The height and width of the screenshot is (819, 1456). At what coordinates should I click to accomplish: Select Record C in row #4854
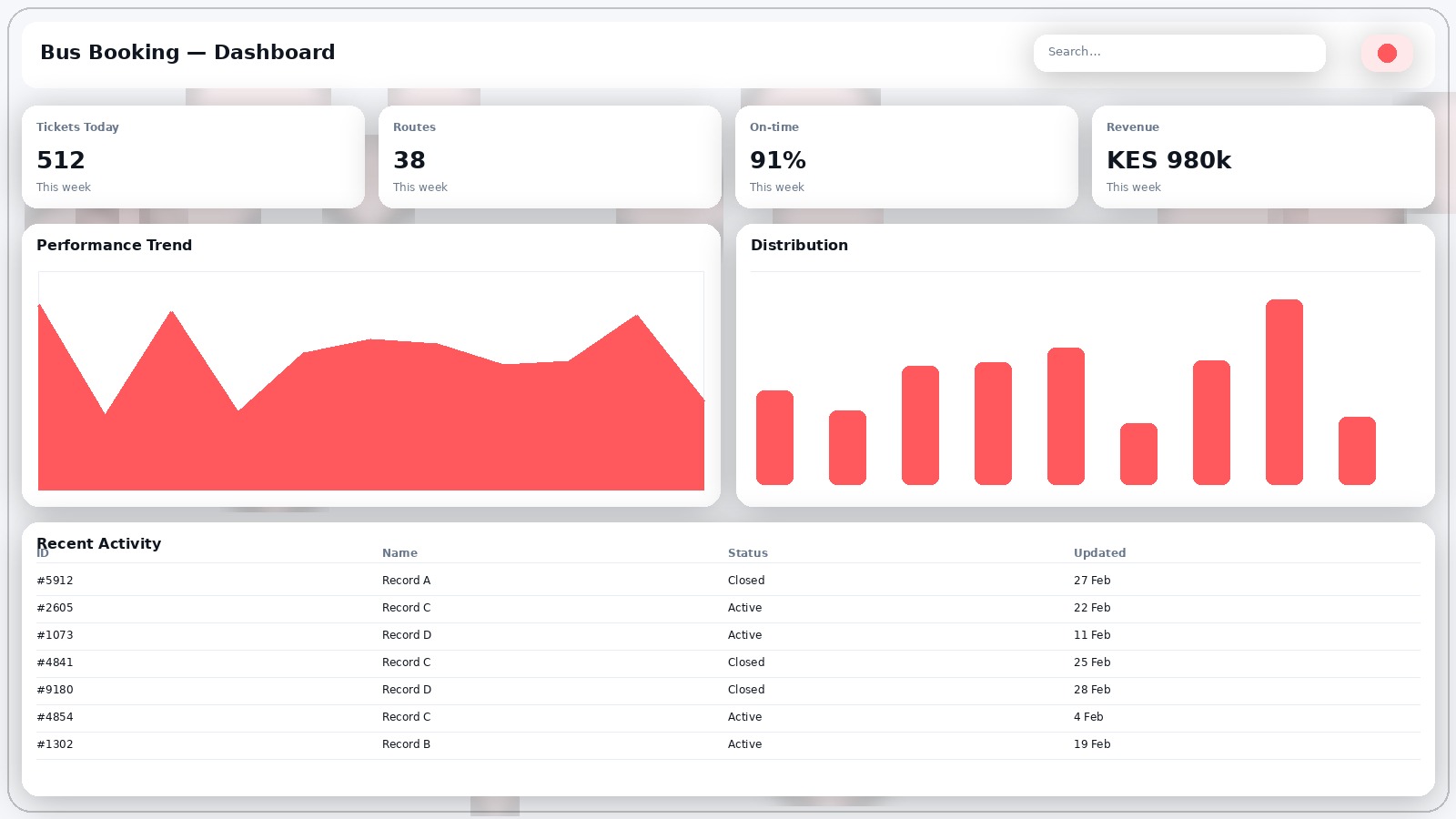pos(406,716)
